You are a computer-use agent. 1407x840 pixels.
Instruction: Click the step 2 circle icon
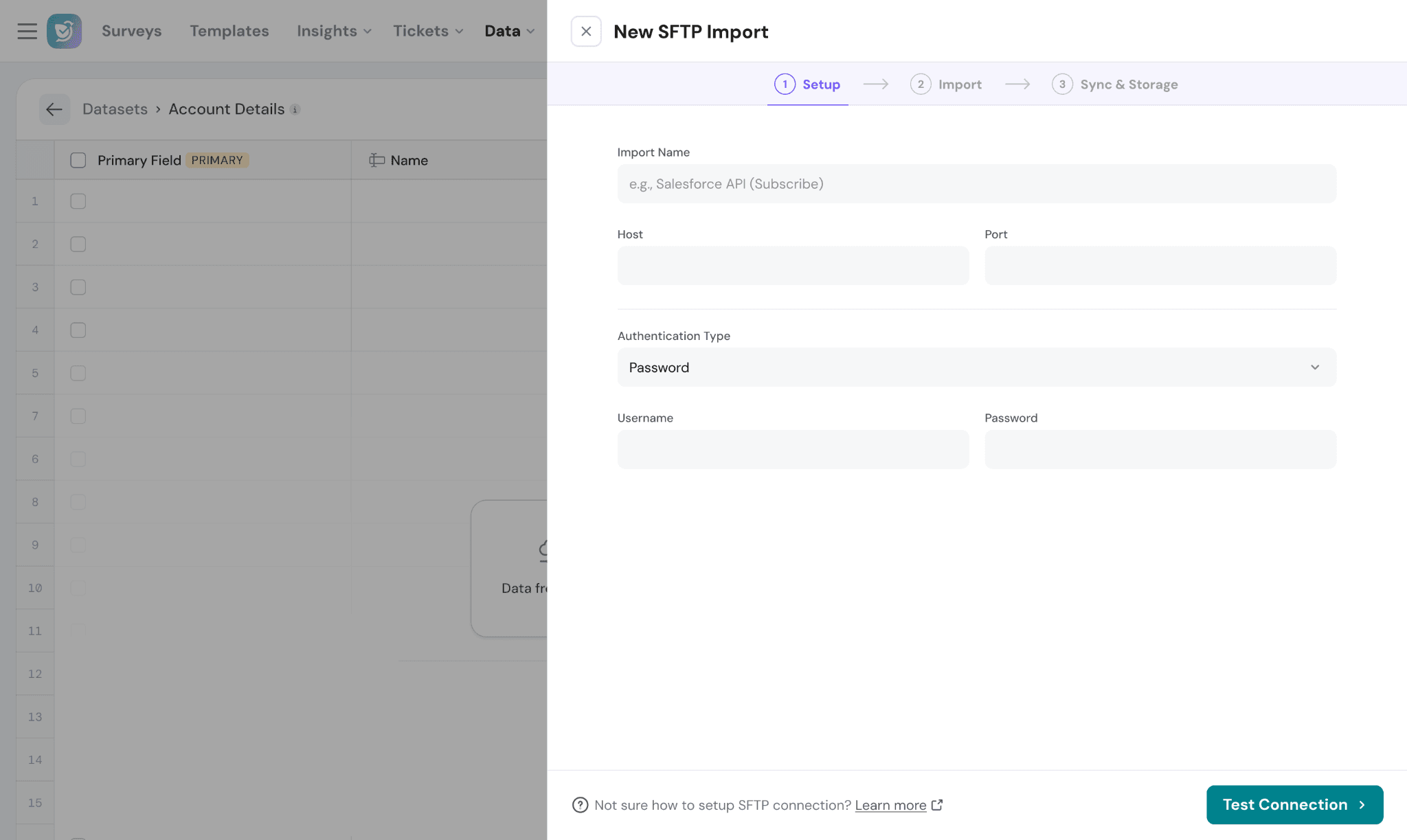pyautogui.click(x=921, y=84)
